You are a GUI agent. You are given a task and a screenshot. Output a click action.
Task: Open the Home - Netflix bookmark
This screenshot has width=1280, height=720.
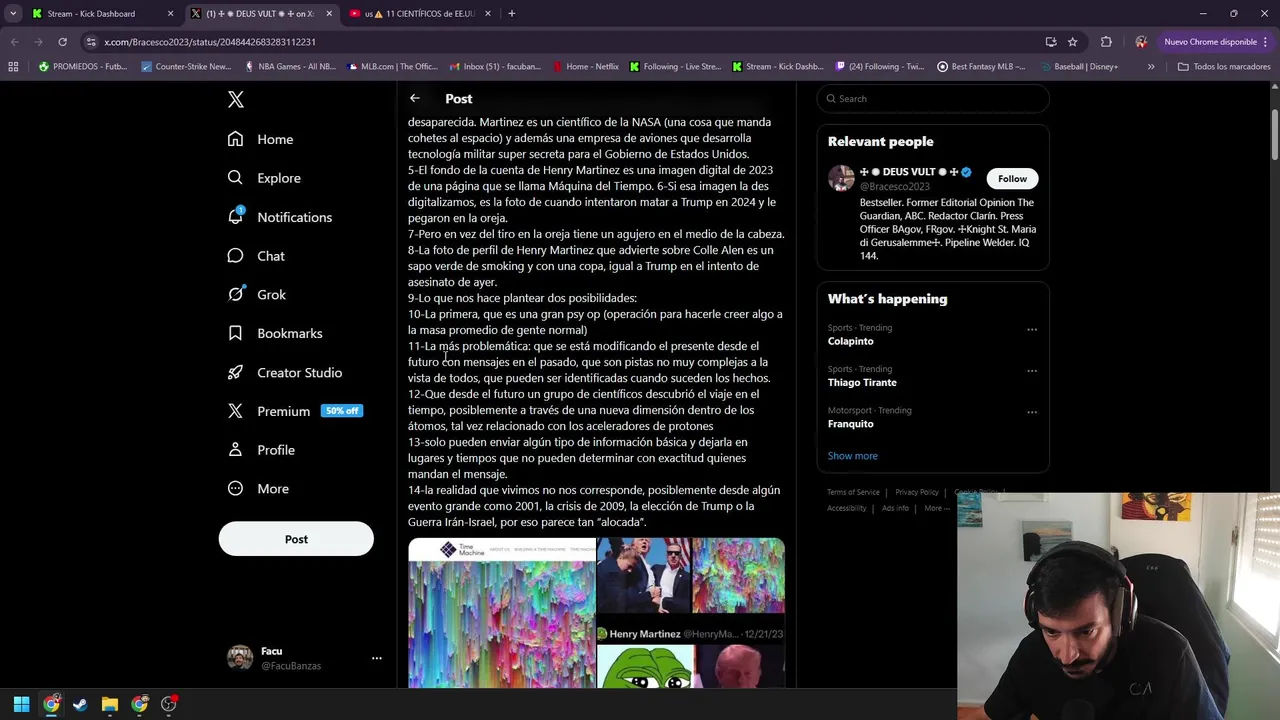pos(584,67)
